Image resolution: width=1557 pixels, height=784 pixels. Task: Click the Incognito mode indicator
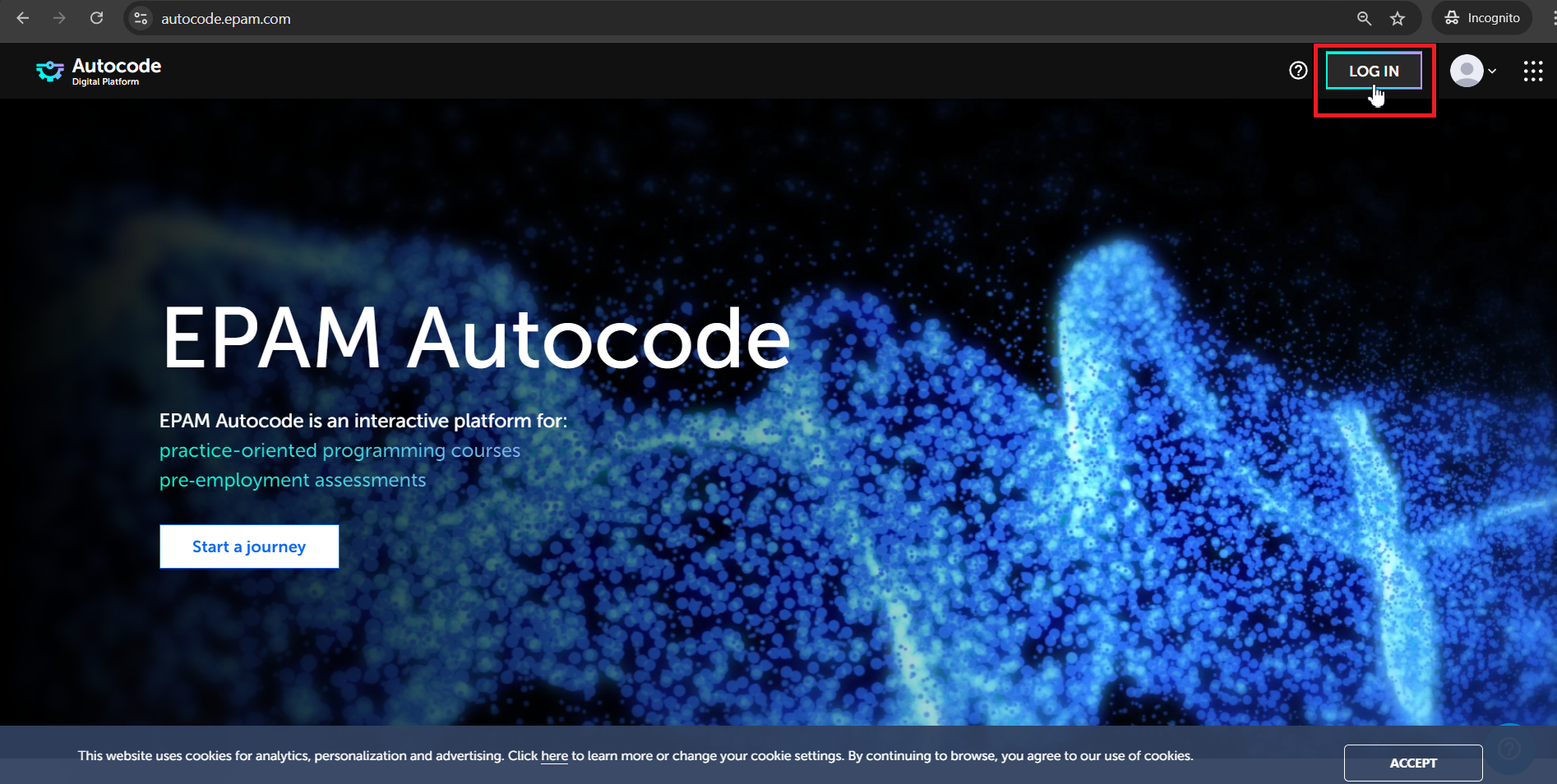click(x=1481, y=17)
